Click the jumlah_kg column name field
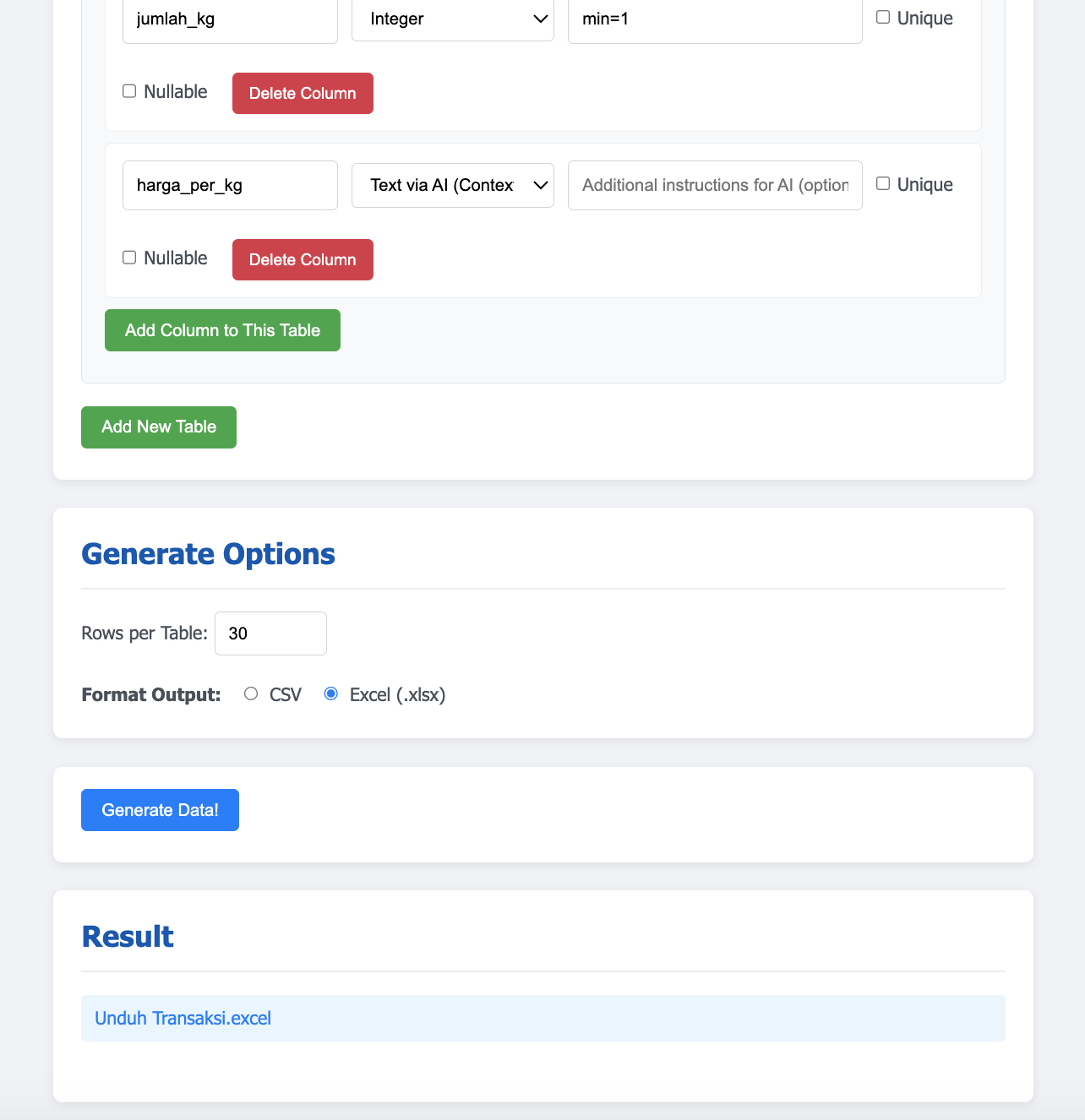 pyautogui.click(x=230, y=20)
